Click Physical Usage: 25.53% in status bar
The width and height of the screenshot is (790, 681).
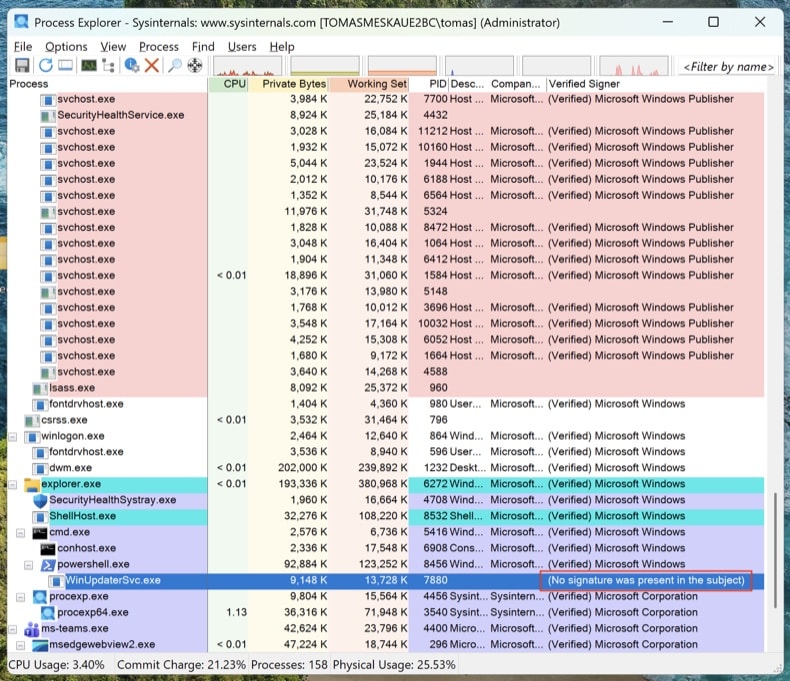[394, 665]
